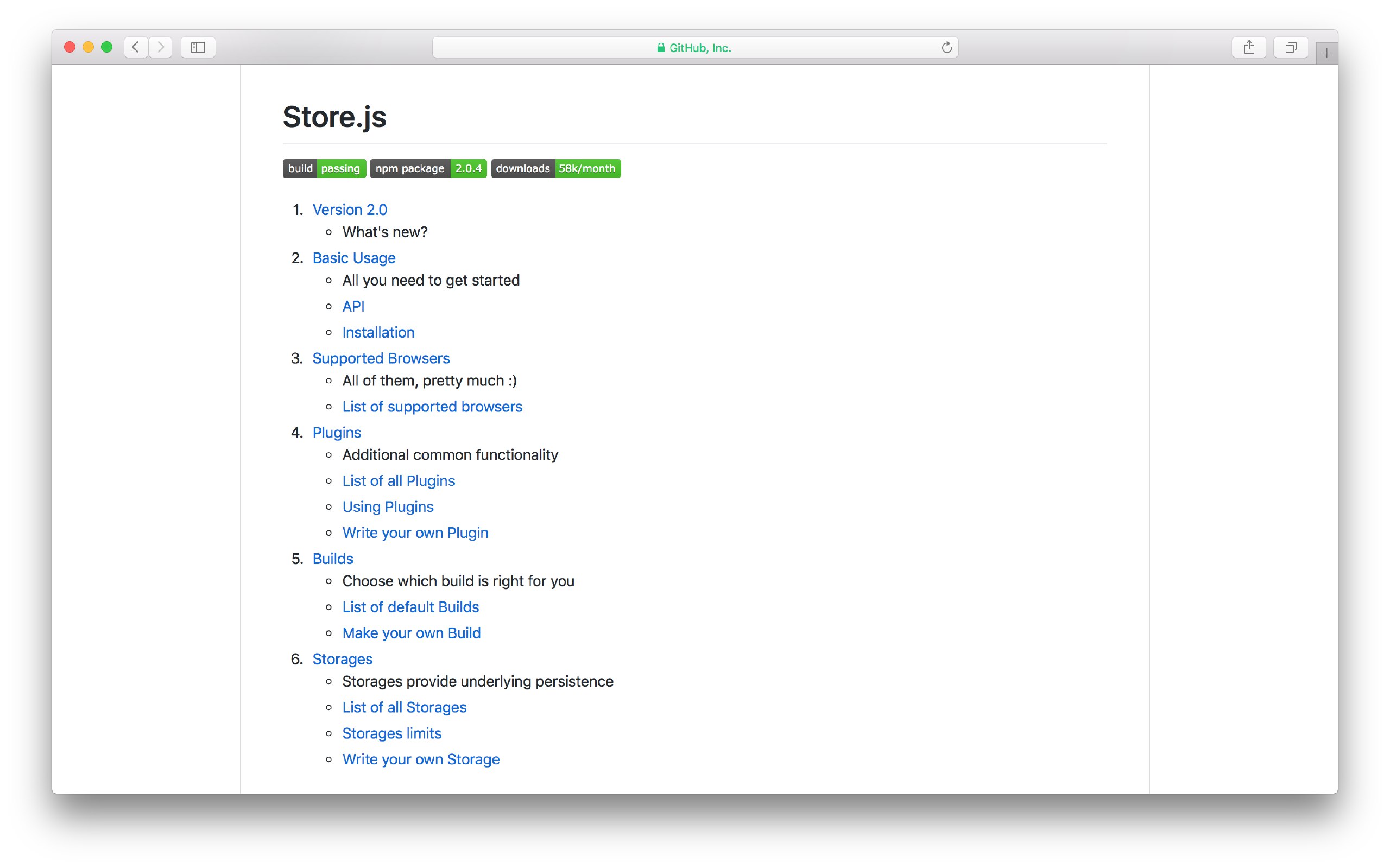Image resolution: width=1390 pixels, height=868 pixels.
Task: Focus the GitHub, Inc. address bar
Action: point(694,47)
